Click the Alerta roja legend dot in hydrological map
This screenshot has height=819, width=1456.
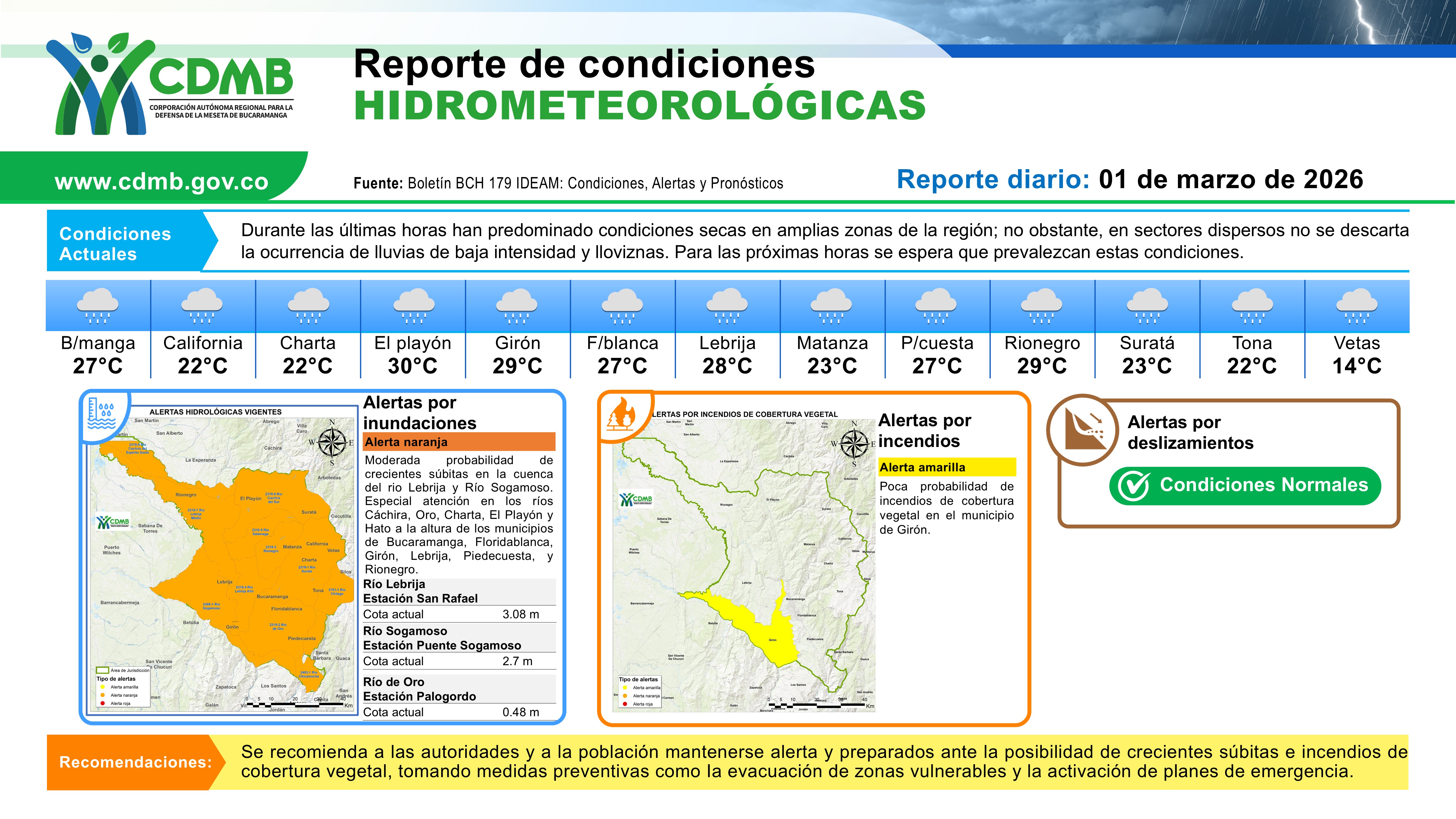point(102,704)
